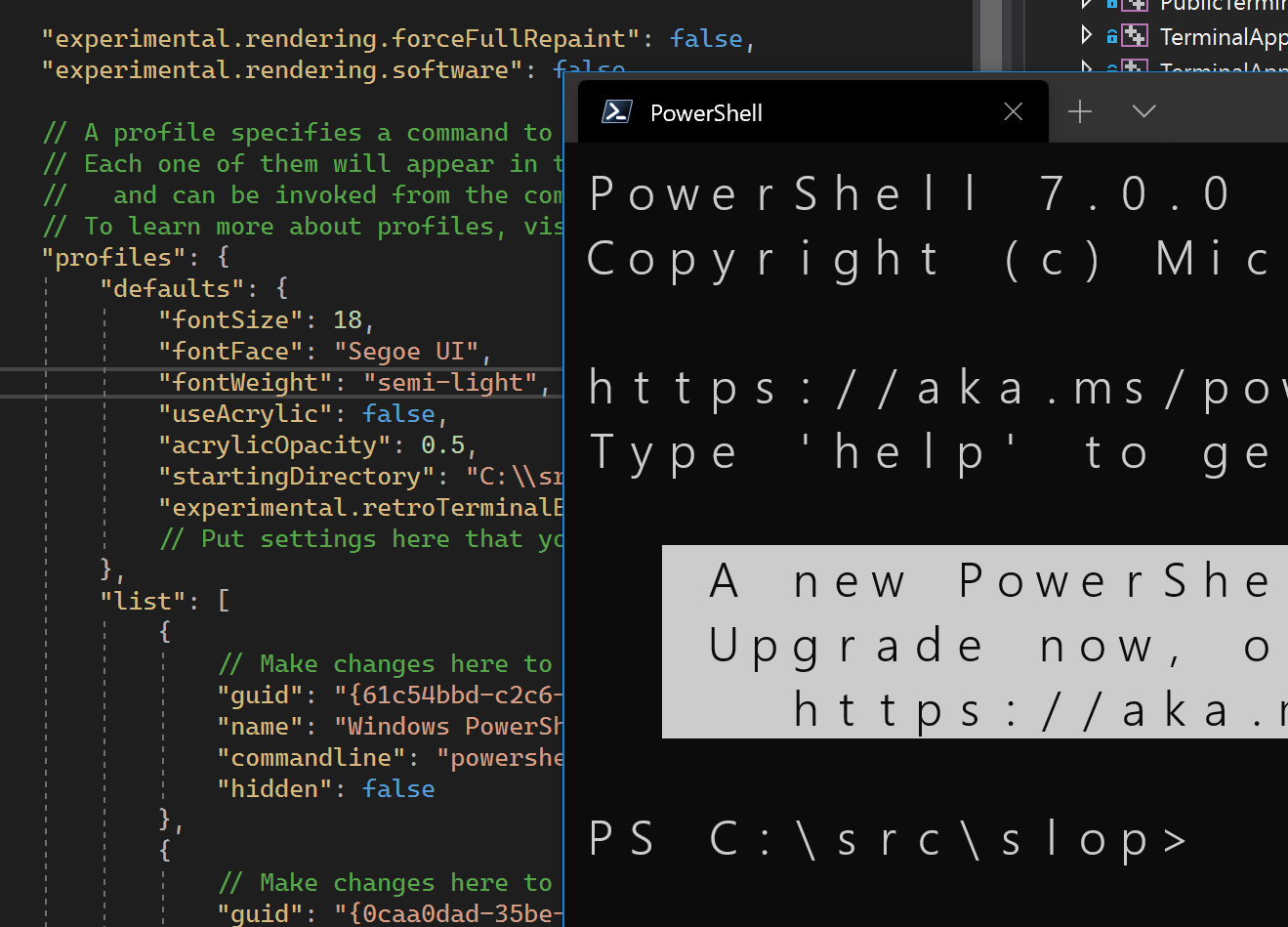Open a new terminal tab with plus button
1288x927 pixels.
[x=1080, y=112]
